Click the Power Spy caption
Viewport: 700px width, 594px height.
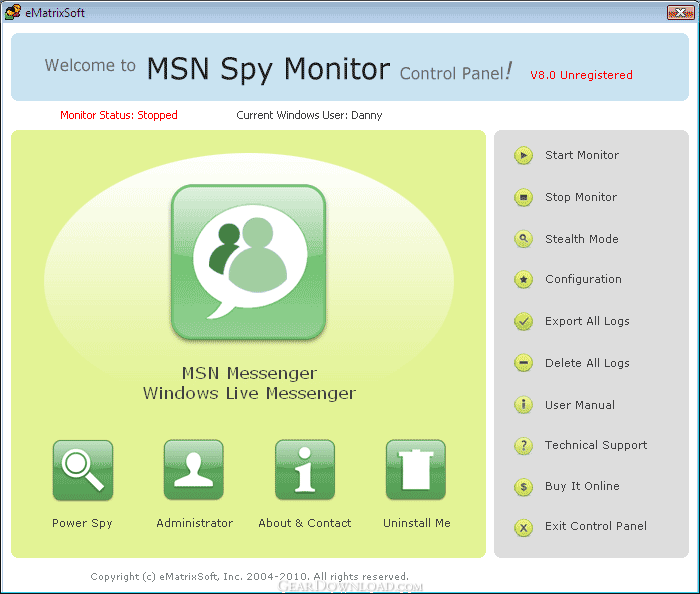click(82, 523)
